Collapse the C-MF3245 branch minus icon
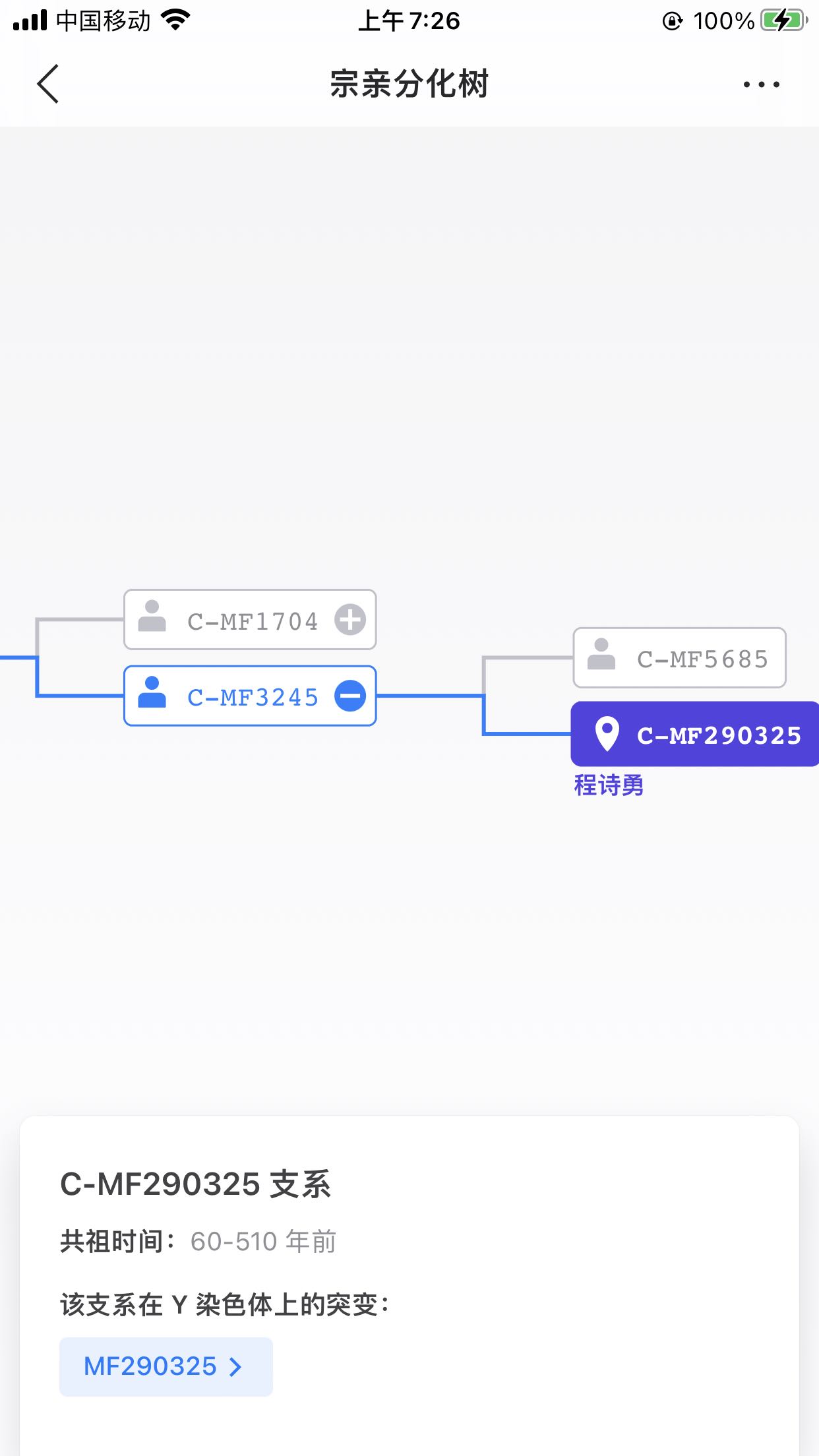The image size is (819, 1456). point(350,696)
